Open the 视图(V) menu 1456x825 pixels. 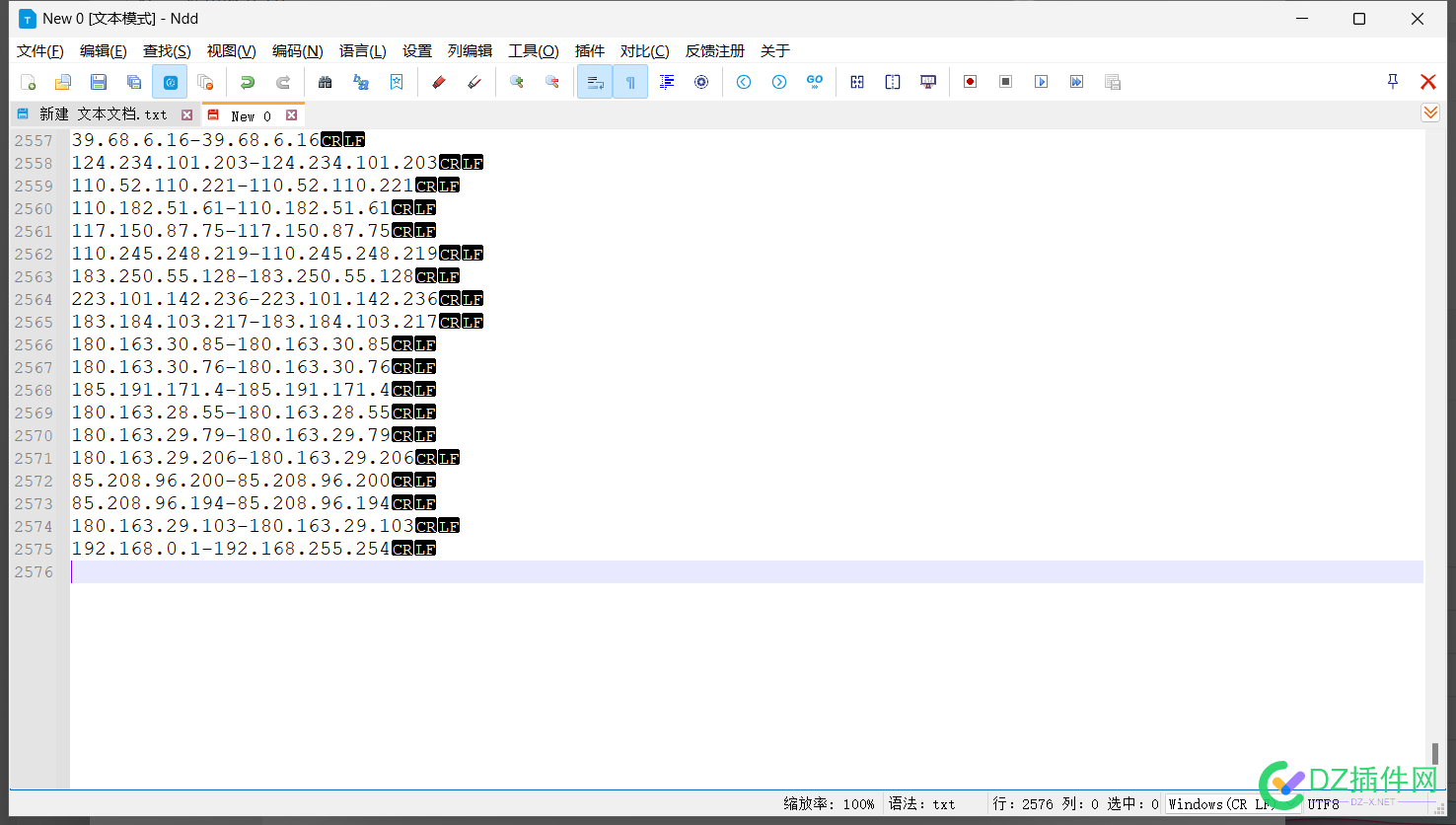pos(232,51)
